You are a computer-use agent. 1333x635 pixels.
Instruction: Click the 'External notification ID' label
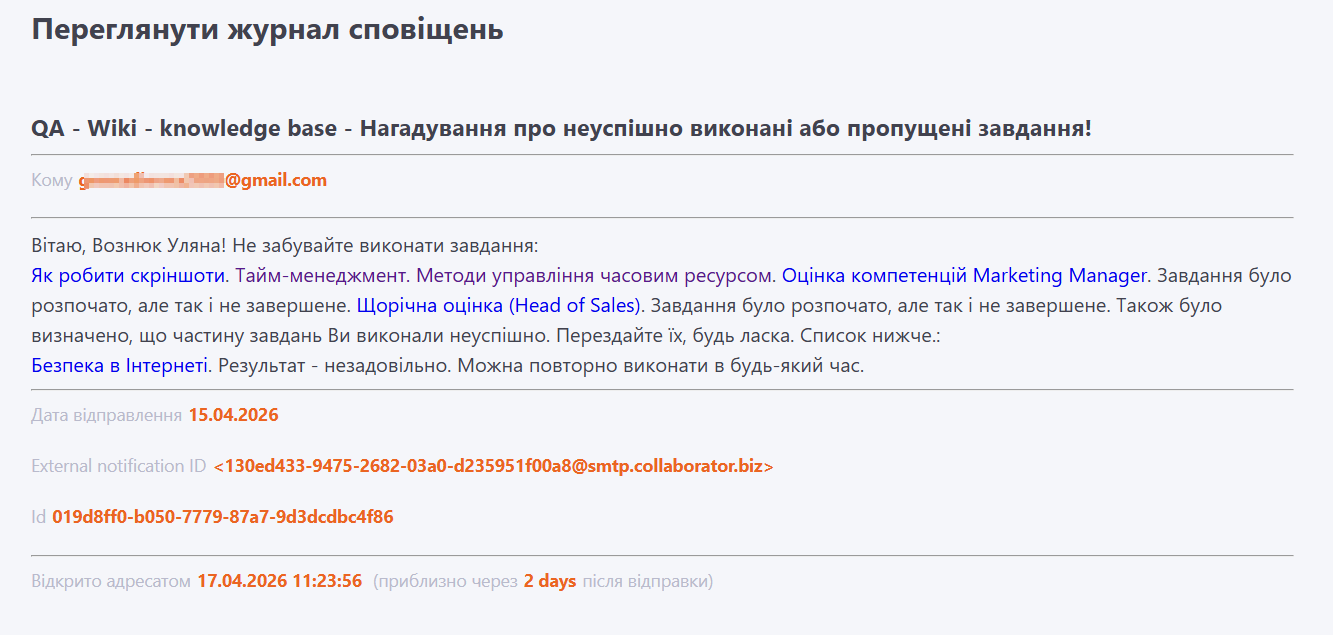coord(118,466)
